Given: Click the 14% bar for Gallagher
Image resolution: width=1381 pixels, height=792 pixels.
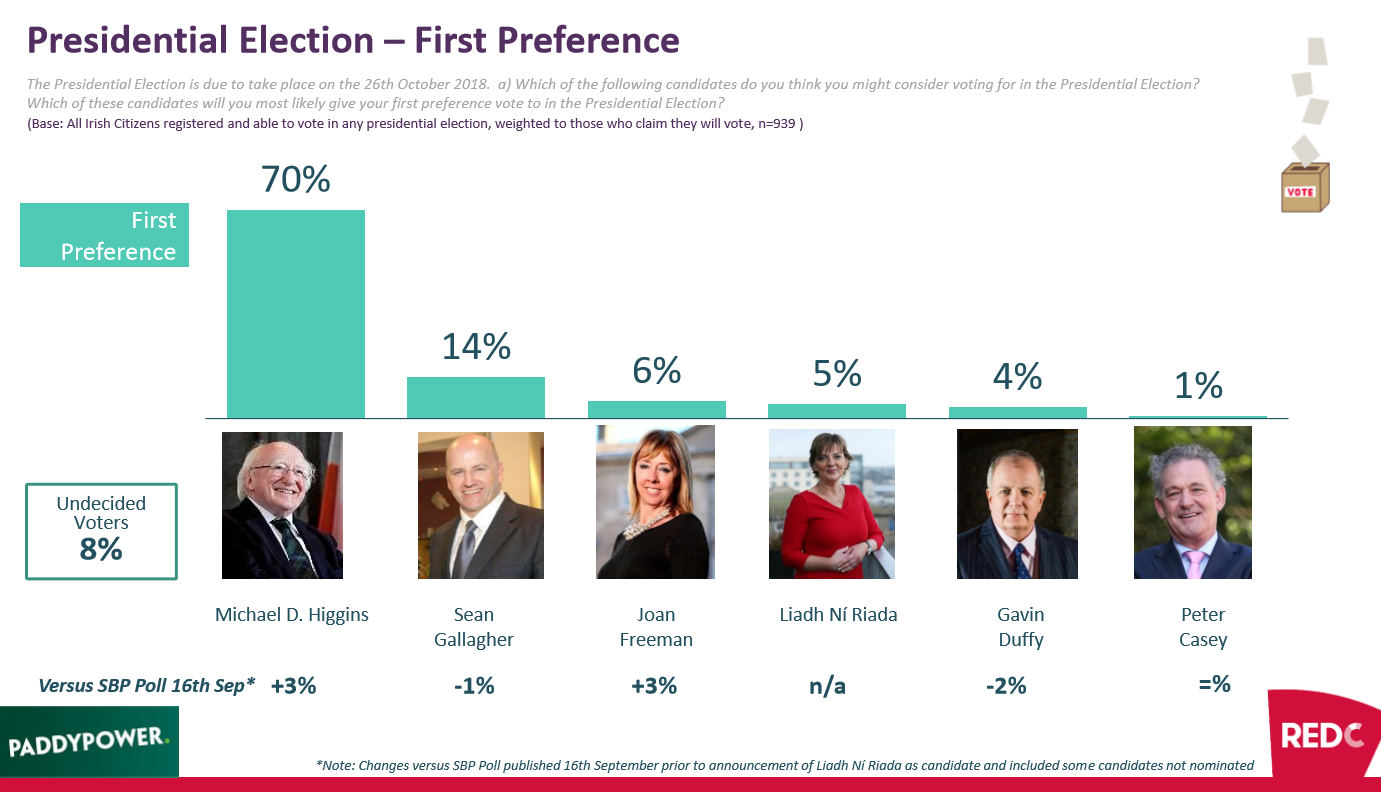Looking at the screenshot, I should click(476, 397).
